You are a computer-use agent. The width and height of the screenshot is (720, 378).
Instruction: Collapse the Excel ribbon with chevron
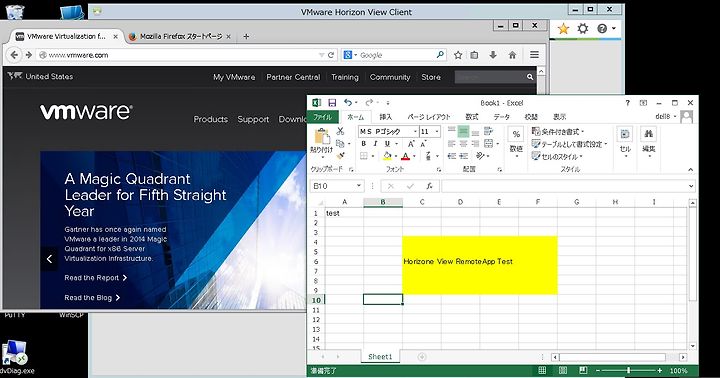pyautogui.click(x=690, y=170)
